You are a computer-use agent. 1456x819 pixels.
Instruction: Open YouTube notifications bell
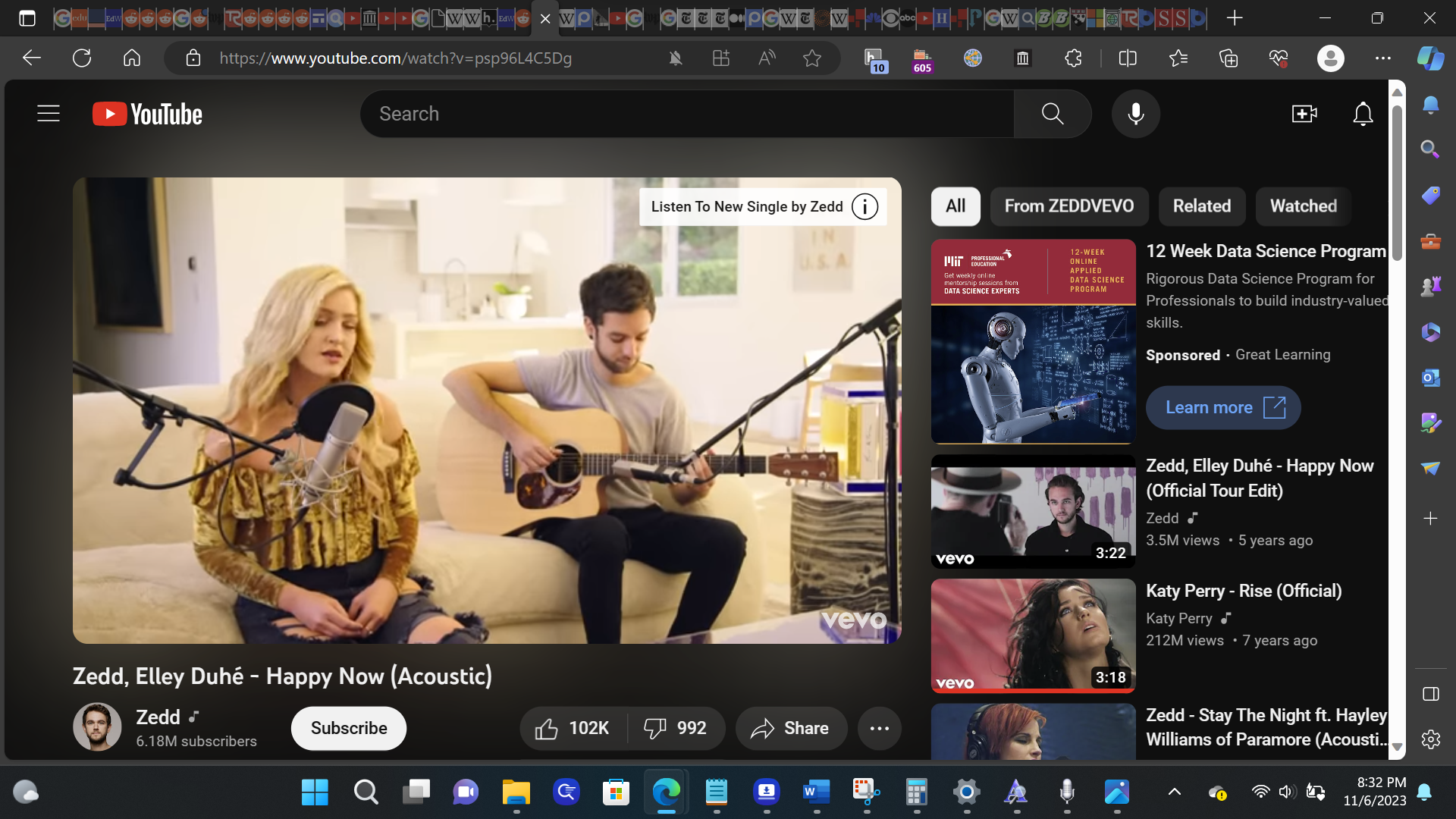click(x=1363, y=114)
